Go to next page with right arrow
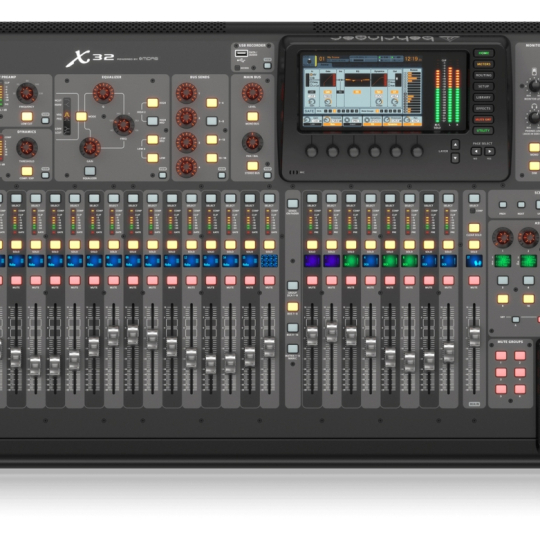 [489, 151]
